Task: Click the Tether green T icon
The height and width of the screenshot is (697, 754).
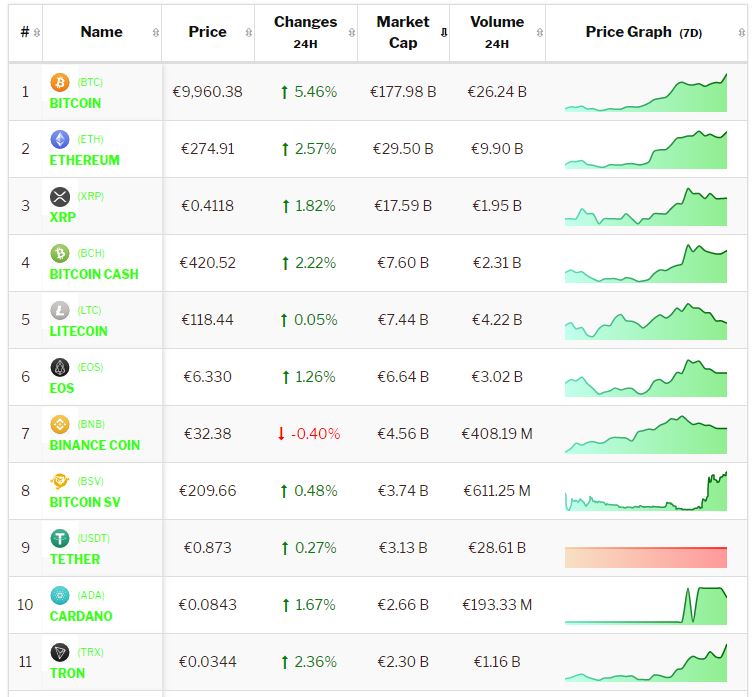Action: 59,538
